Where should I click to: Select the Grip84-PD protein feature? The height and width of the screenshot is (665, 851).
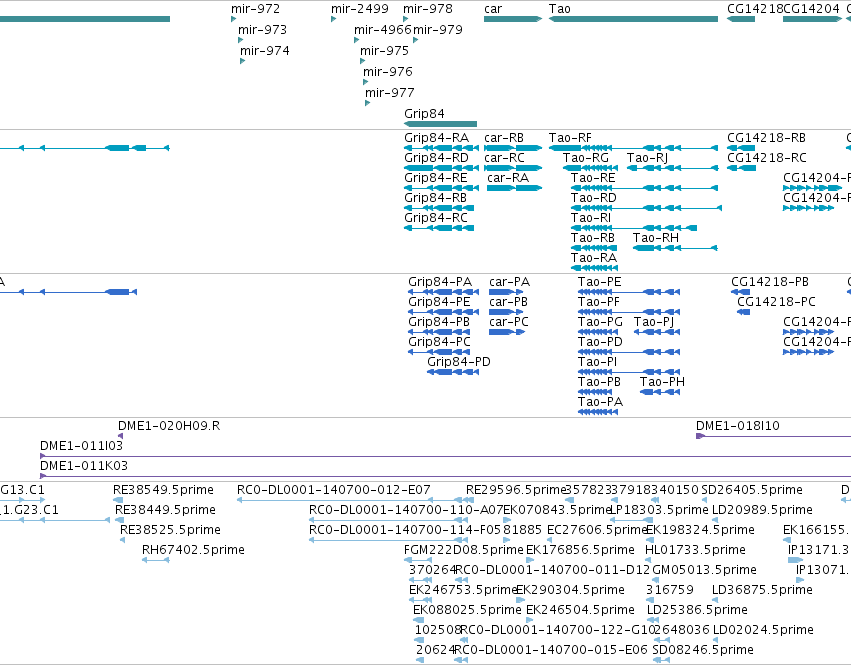(x=453, y=372)
